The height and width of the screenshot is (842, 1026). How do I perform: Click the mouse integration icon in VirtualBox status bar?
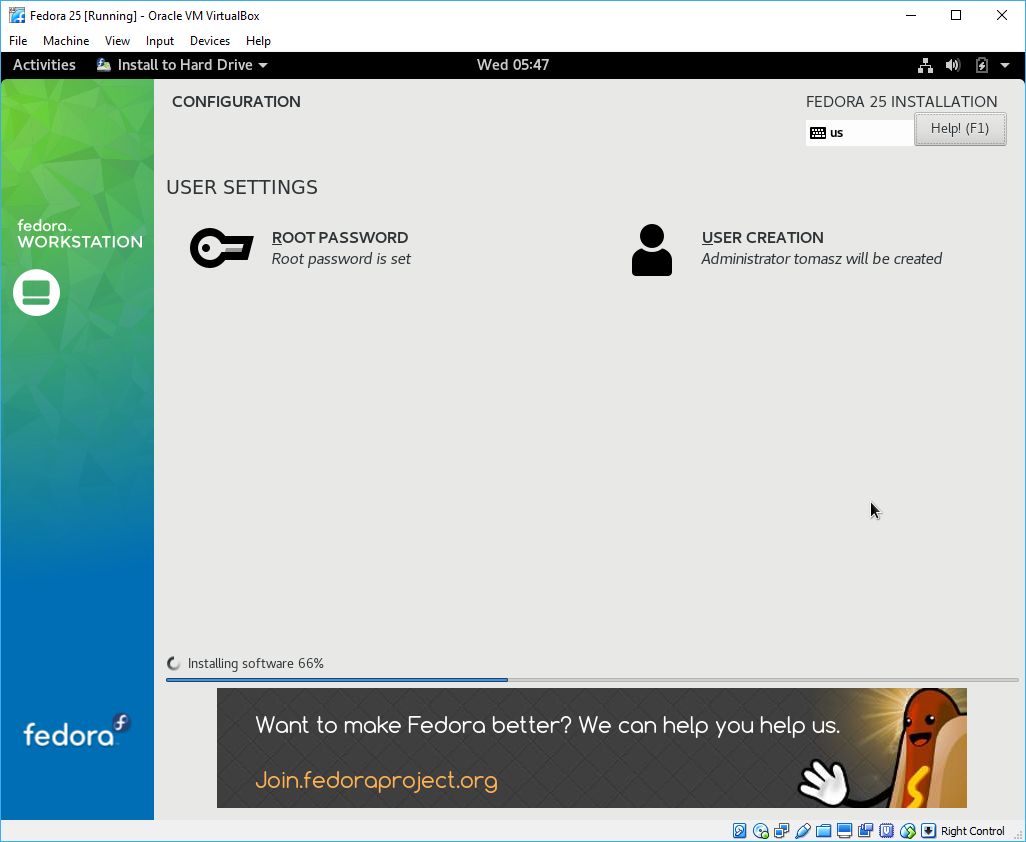pyautogui.click(x=908, y=831)
